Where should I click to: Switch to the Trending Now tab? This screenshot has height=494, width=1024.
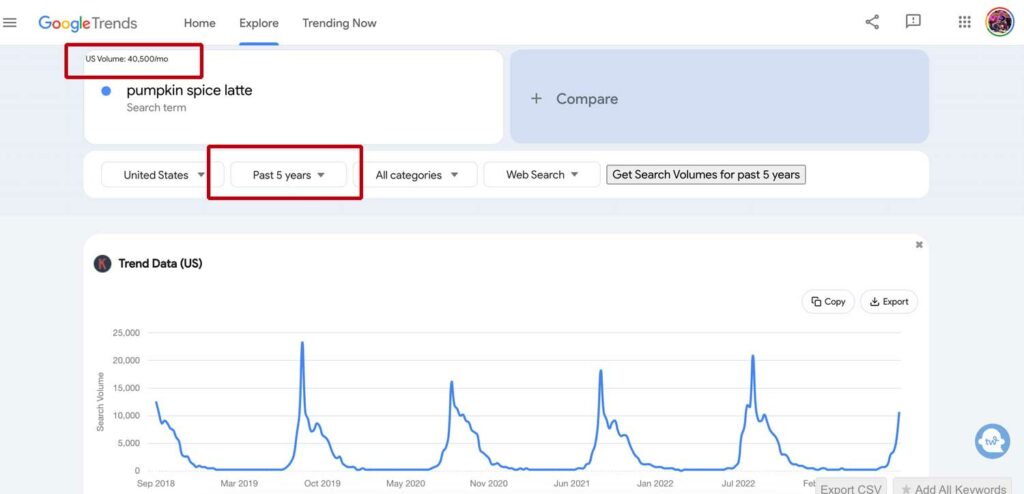click(x=339, y=23)
